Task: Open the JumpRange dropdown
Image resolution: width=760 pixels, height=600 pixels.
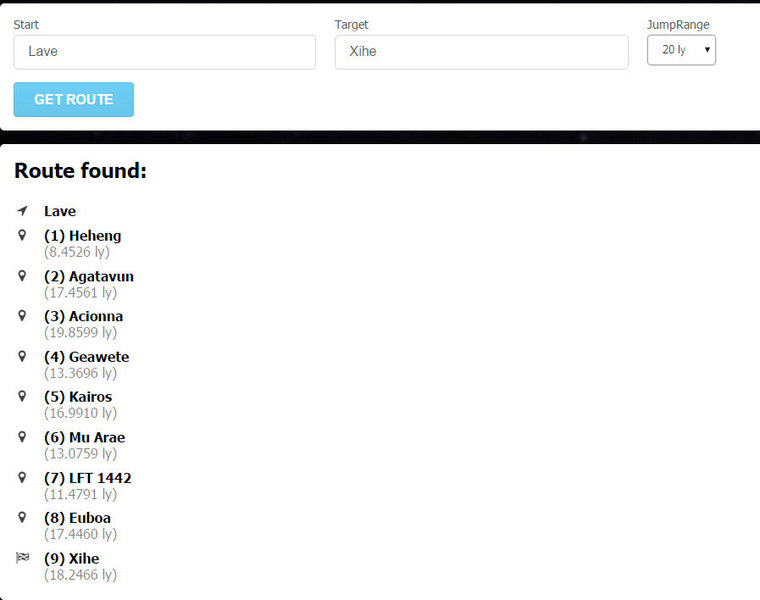Action: [681, 50]
